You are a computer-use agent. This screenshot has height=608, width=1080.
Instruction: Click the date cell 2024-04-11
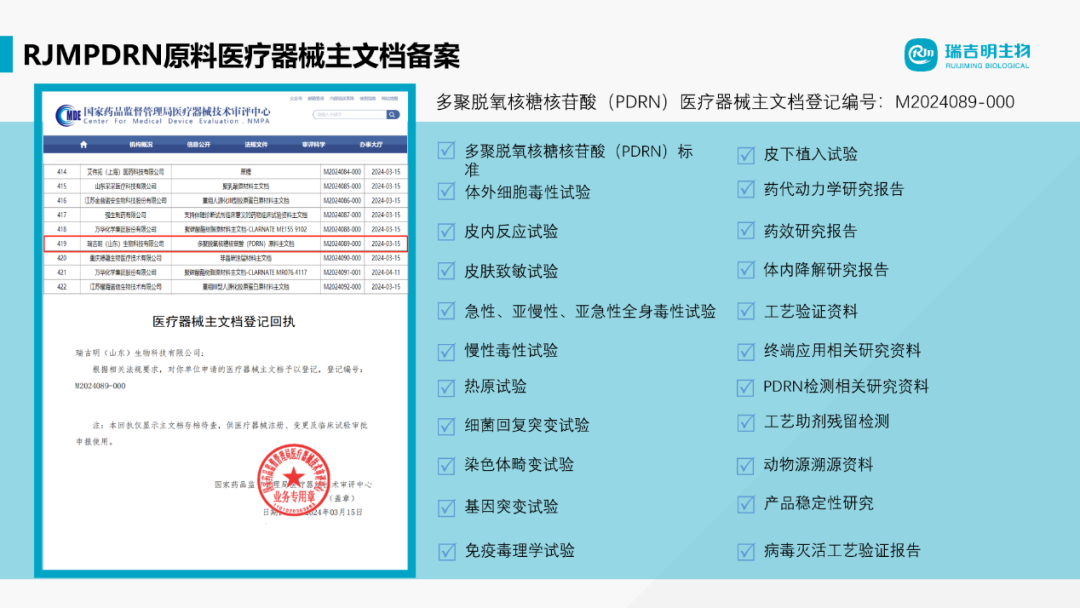[386, 273]
